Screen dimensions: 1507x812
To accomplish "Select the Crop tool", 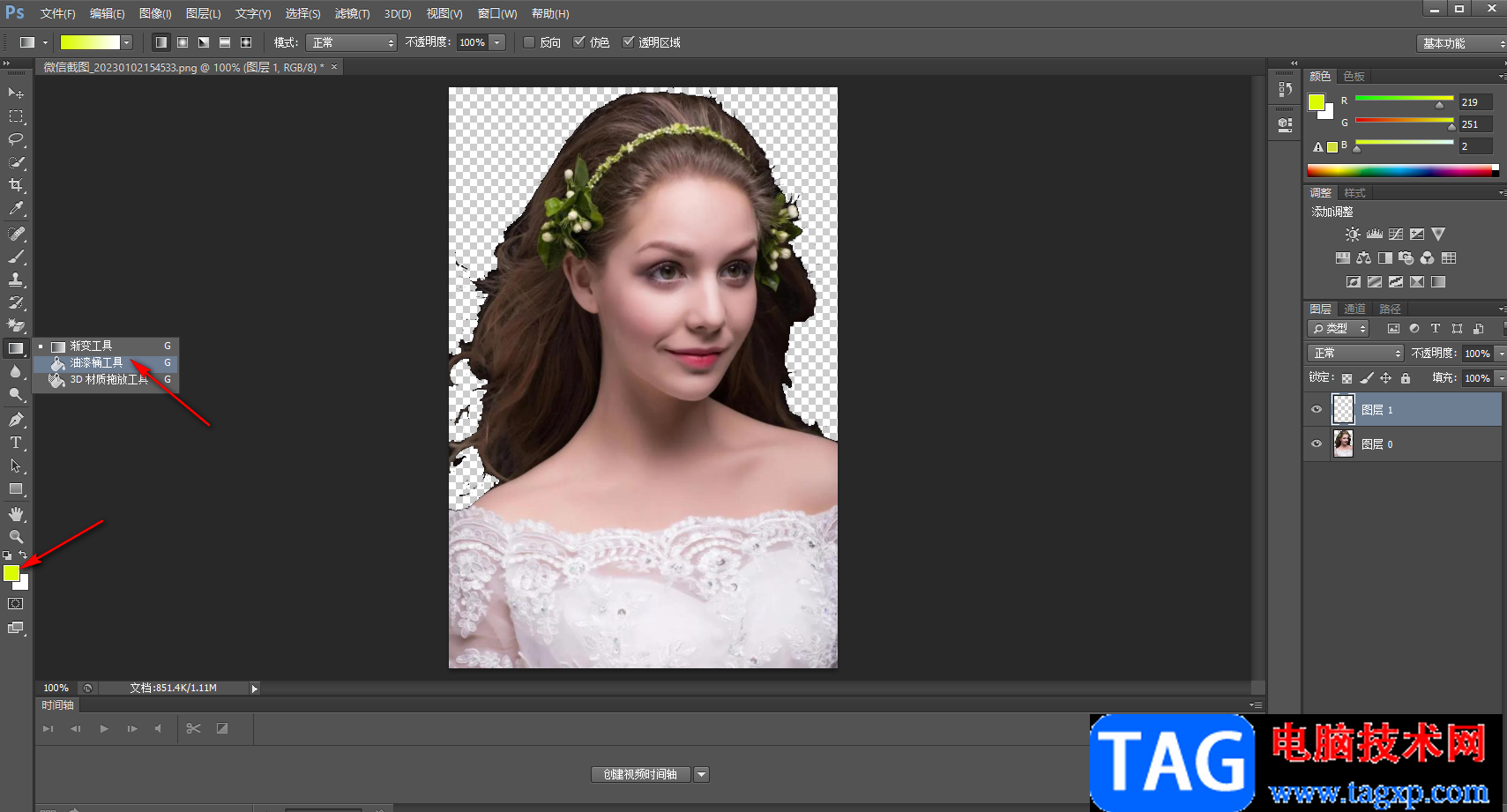I will tap(16, 185).
